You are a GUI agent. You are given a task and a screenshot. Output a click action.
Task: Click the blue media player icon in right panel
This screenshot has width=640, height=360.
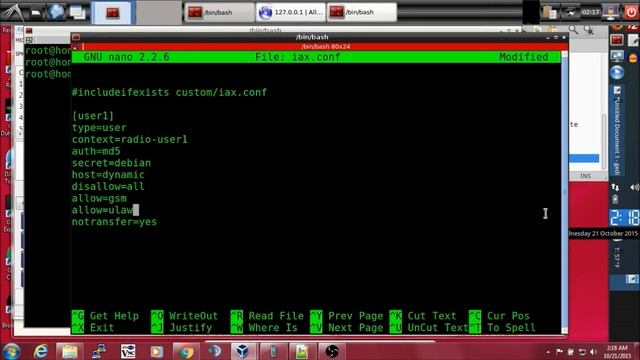[617, 73]
